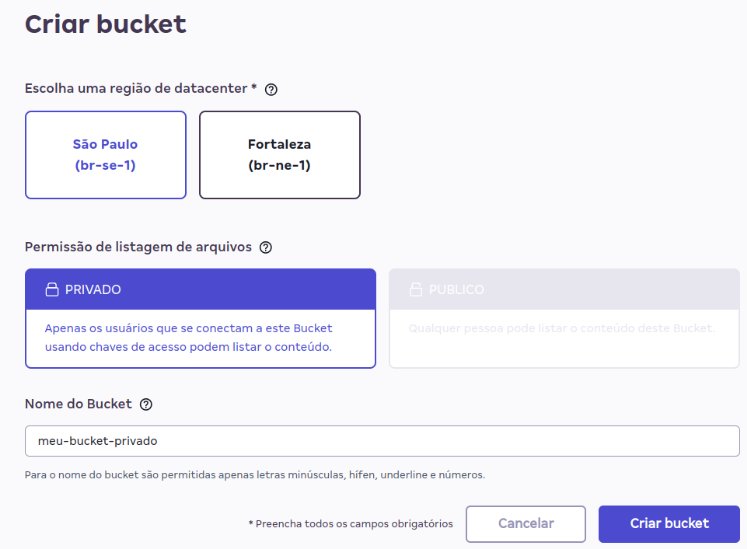Viewport: 747px width, 549px height.
Task: Focus the bucket name input field
Action: pyautogui.click(x=381, y=441)
